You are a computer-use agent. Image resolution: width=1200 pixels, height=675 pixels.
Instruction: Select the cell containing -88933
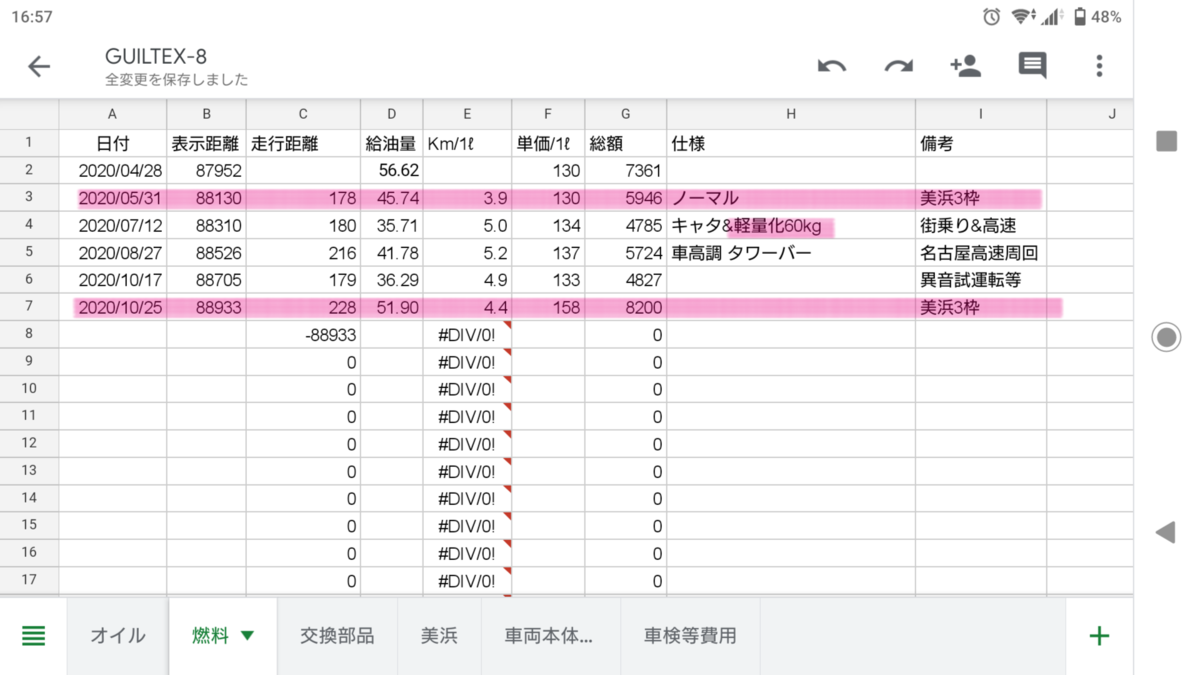pyautogui.click(x=304, y=335)
